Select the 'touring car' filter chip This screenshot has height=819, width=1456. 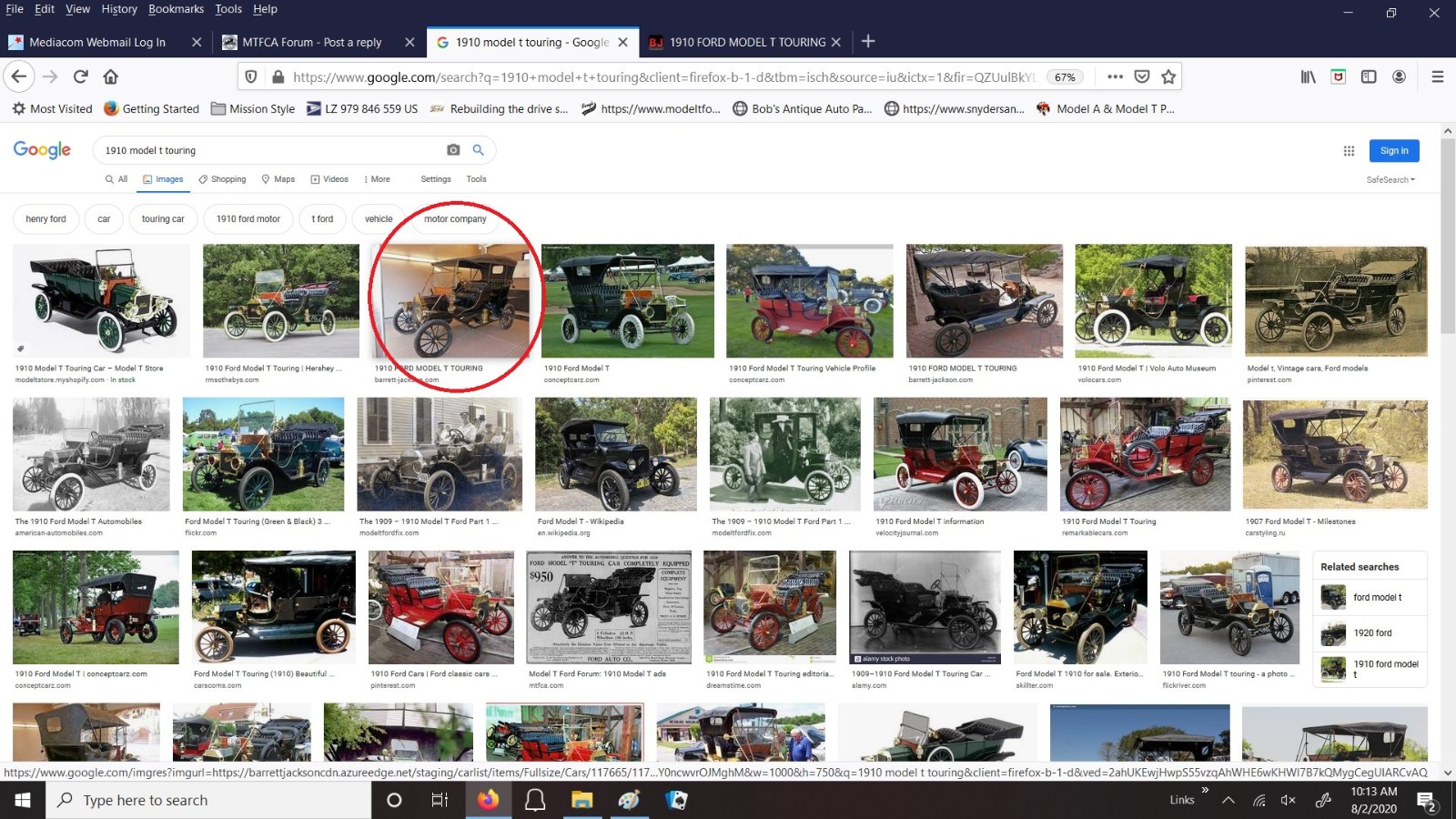pos(163,219)
